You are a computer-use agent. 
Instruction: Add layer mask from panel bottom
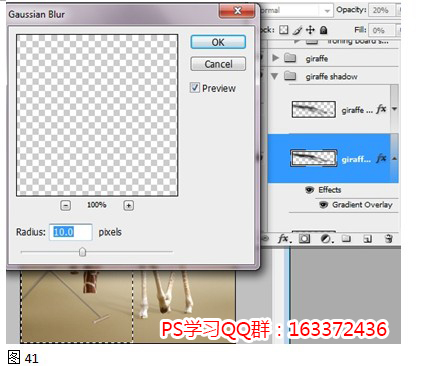click(304, 238)
